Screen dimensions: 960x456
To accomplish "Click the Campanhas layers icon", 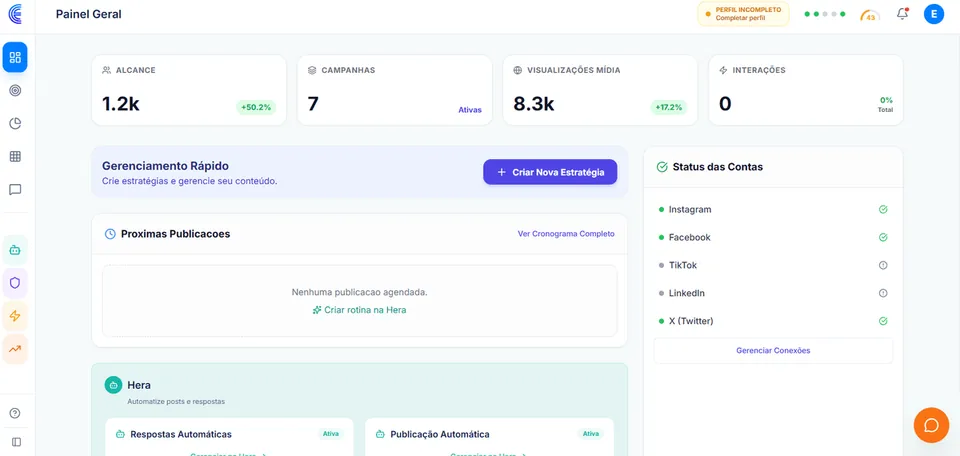I will [x=312, y=70].
